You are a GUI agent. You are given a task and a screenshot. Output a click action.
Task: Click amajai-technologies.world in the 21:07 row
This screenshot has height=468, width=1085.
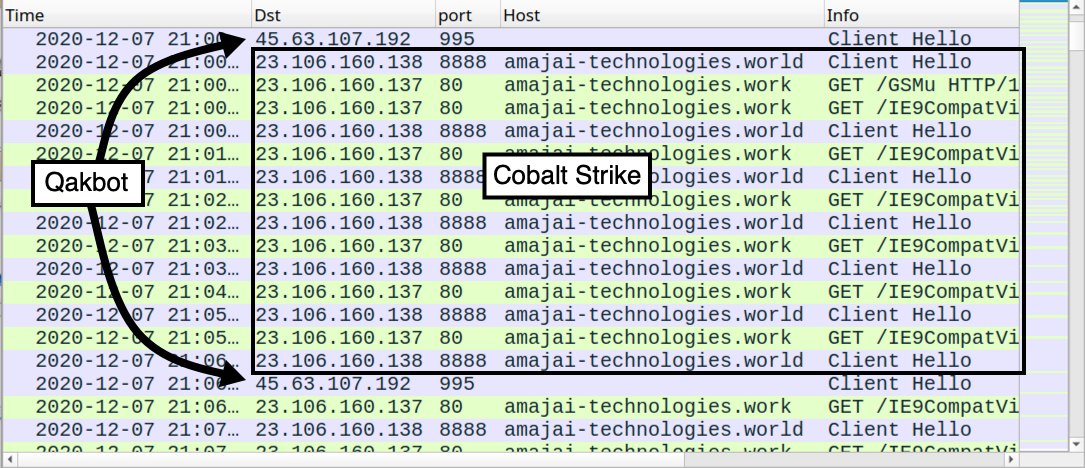coord(653,430)
